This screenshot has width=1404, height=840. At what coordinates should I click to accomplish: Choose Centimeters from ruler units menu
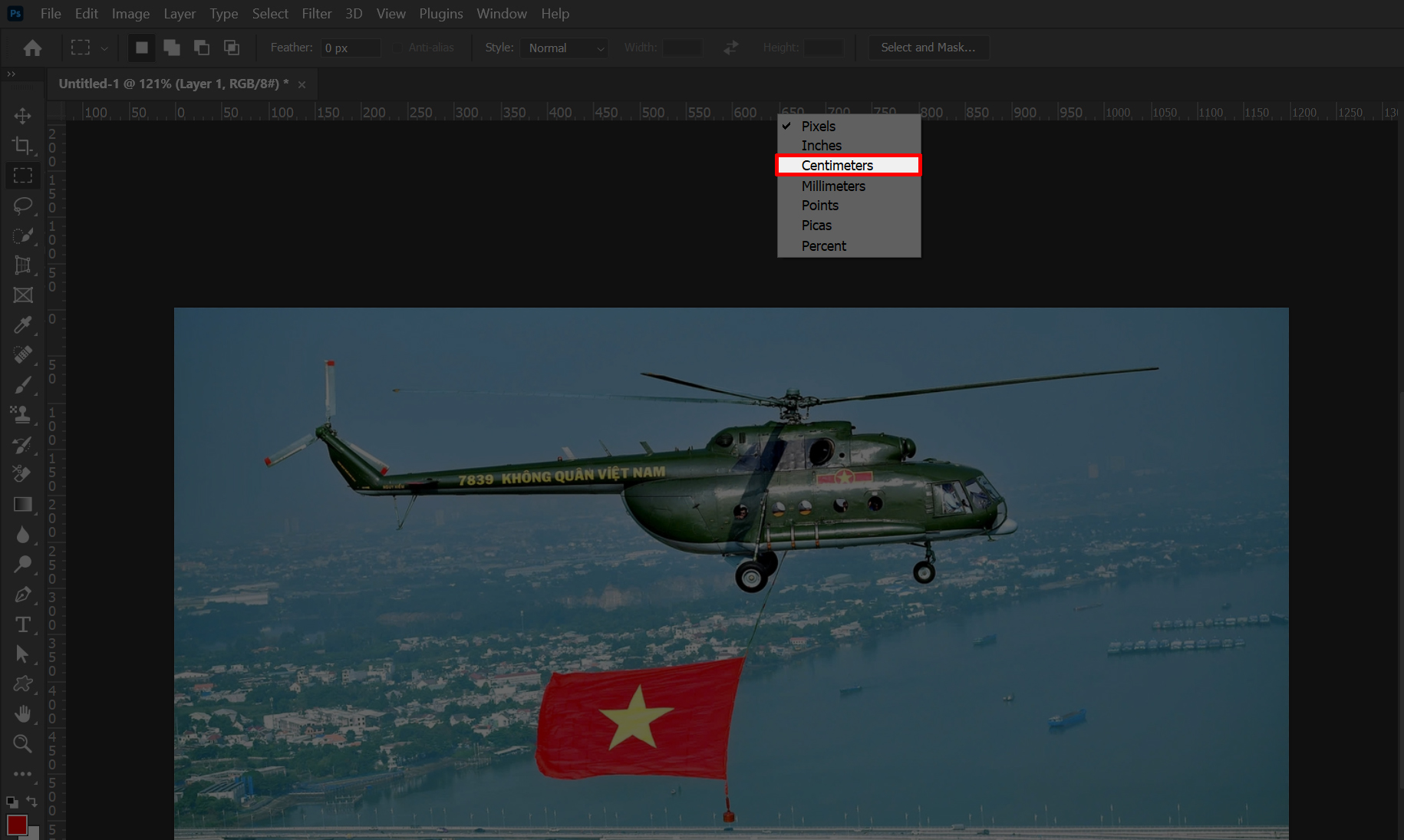click(x=849, y=166)
